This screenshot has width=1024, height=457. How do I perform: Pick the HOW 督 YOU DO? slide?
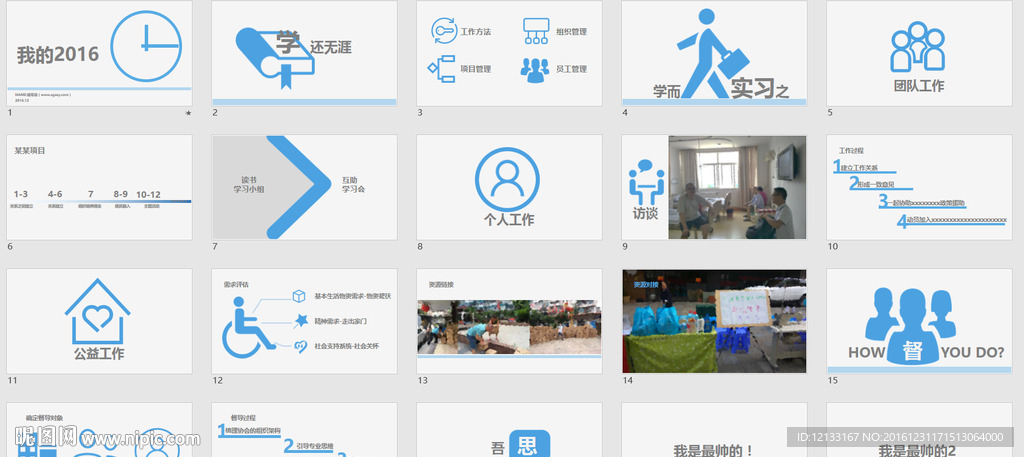point(920,321)
